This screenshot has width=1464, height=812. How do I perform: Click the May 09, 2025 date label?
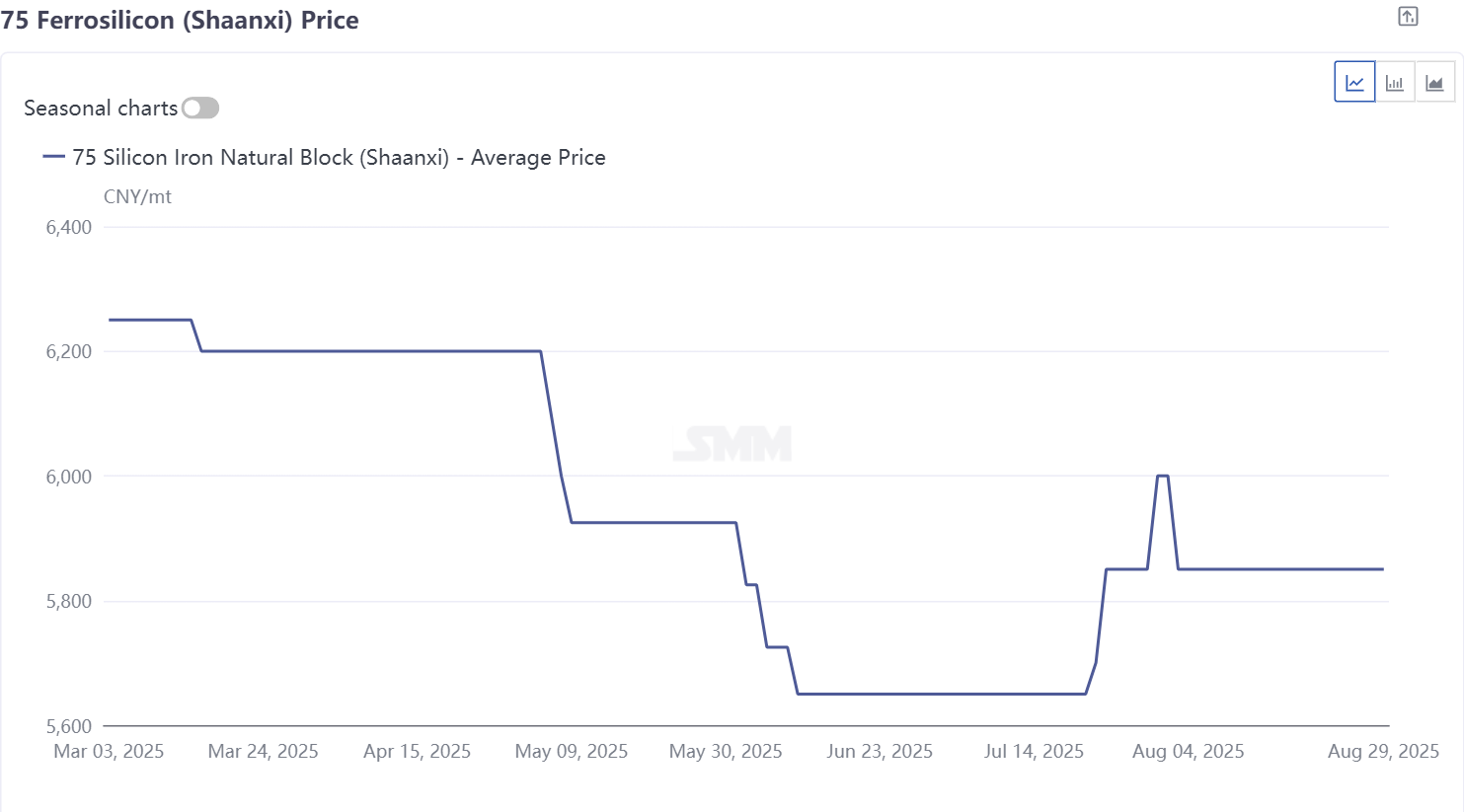pos(572,752)
